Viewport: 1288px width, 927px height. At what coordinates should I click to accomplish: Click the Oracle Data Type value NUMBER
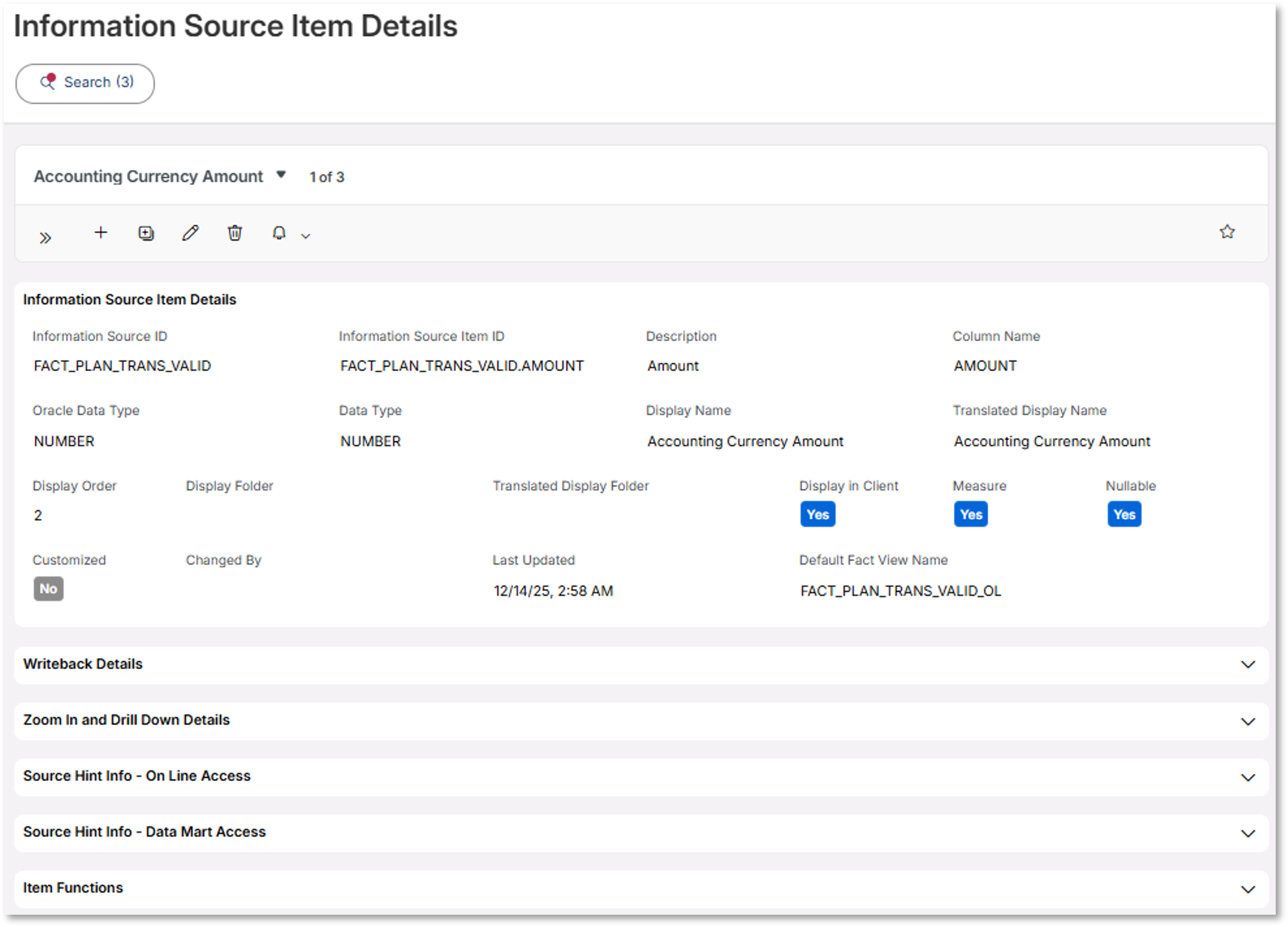click(x=64, y=441)
